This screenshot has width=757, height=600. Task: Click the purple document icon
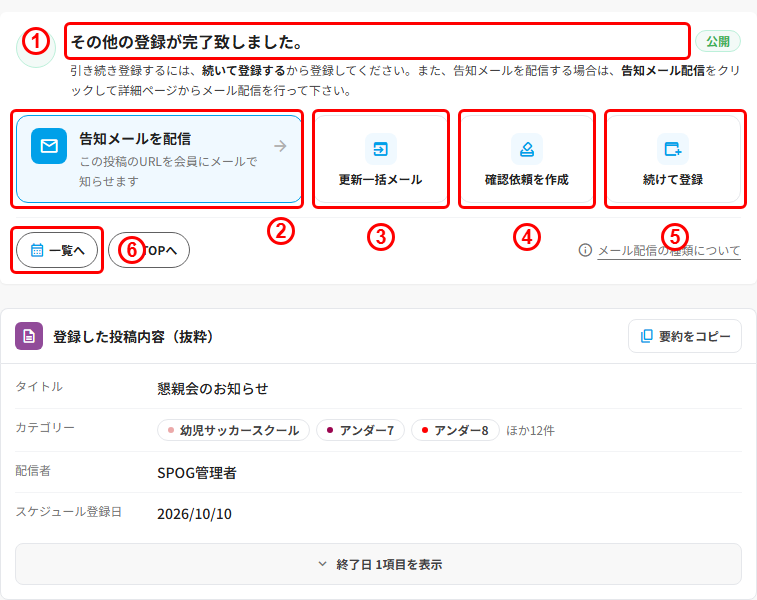click(29, 336)
